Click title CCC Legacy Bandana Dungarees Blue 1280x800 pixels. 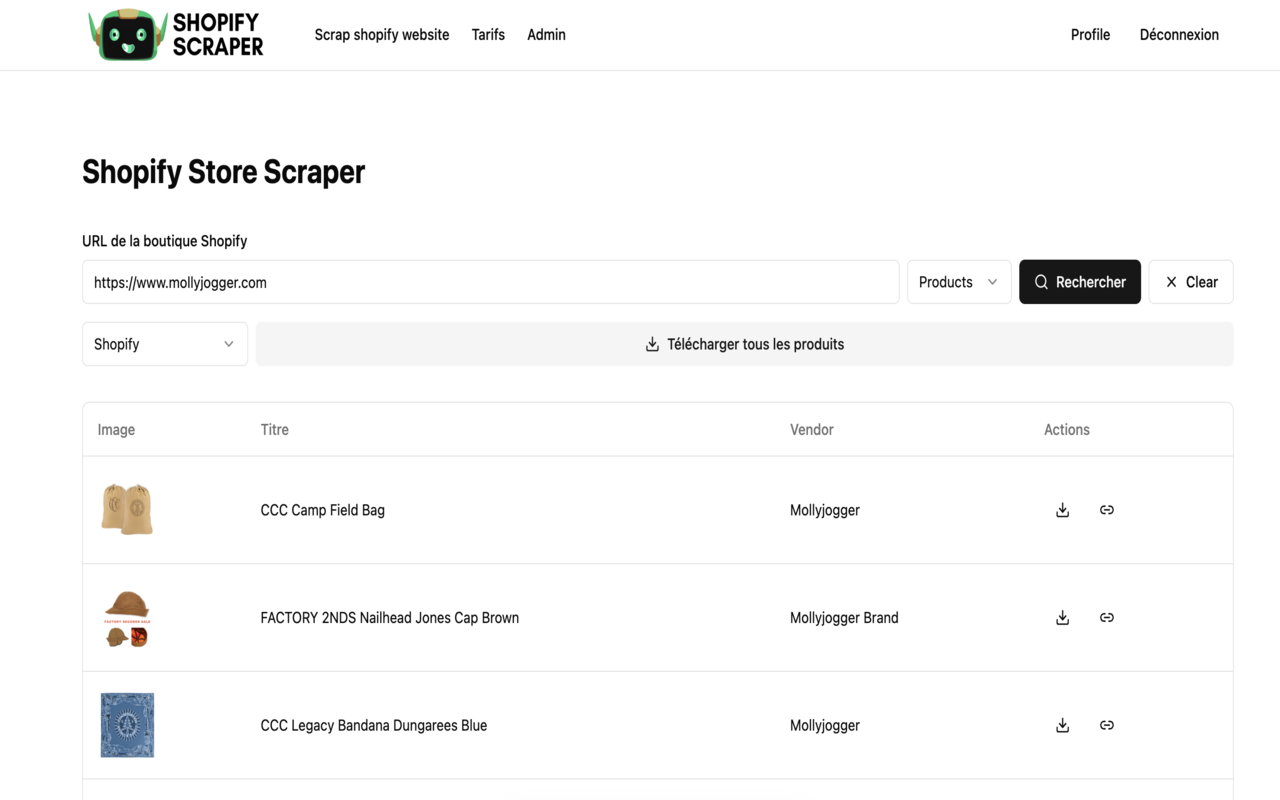pos(374,726)
